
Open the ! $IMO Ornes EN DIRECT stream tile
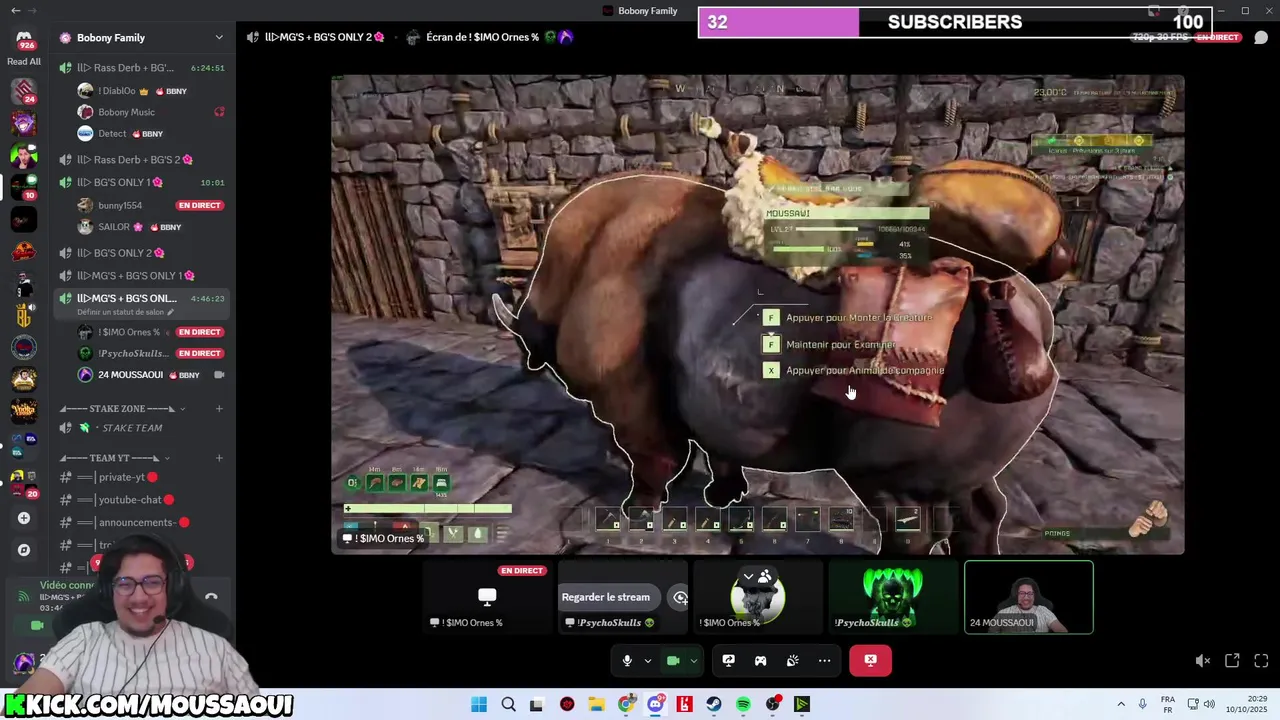tap(487, 597)
